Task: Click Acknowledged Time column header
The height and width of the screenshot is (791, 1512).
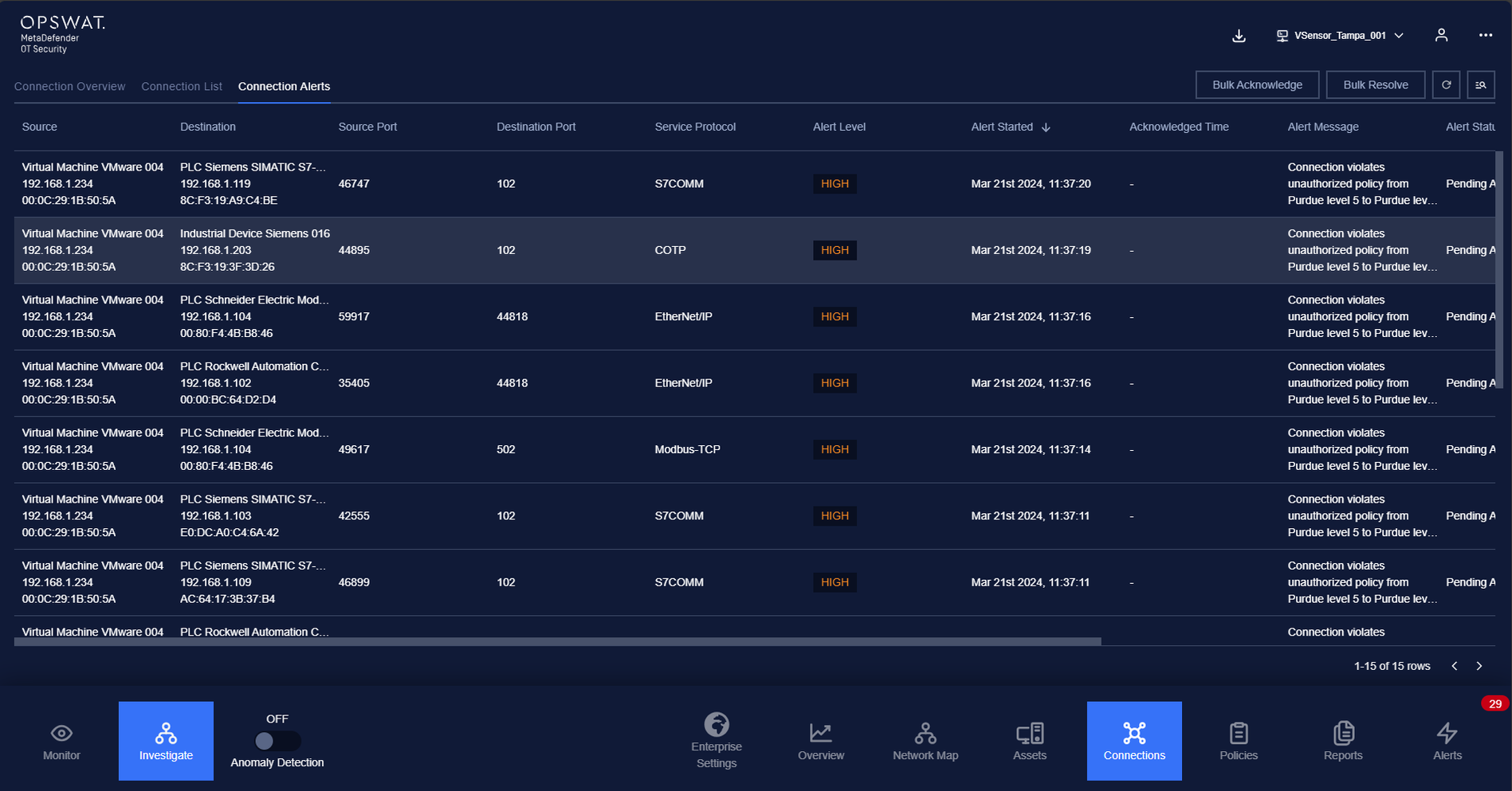Action: point(1179,127)
